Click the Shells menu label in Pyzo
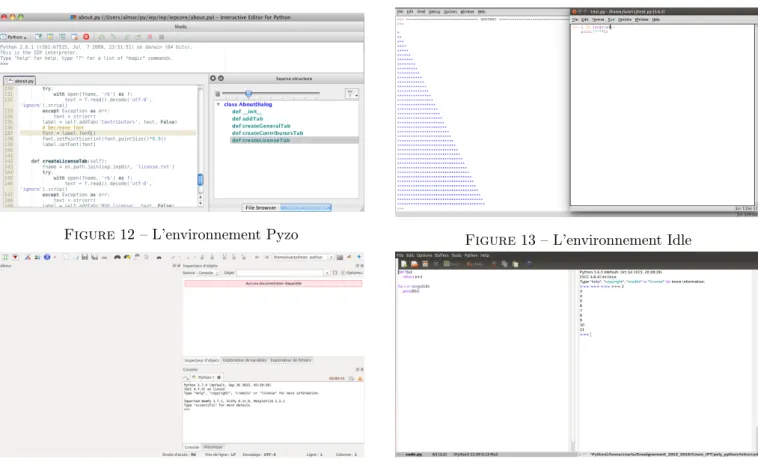758x474 pixels. click(181, 27)
